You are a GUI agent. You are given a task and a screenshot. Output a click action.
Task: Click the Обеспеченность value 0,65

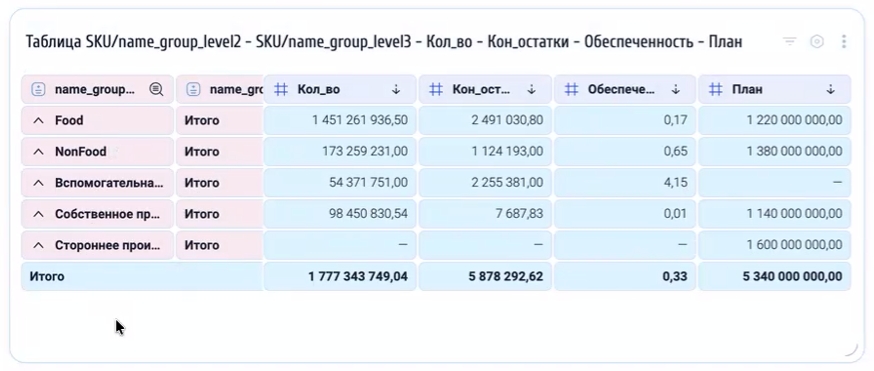pos(676,152)
